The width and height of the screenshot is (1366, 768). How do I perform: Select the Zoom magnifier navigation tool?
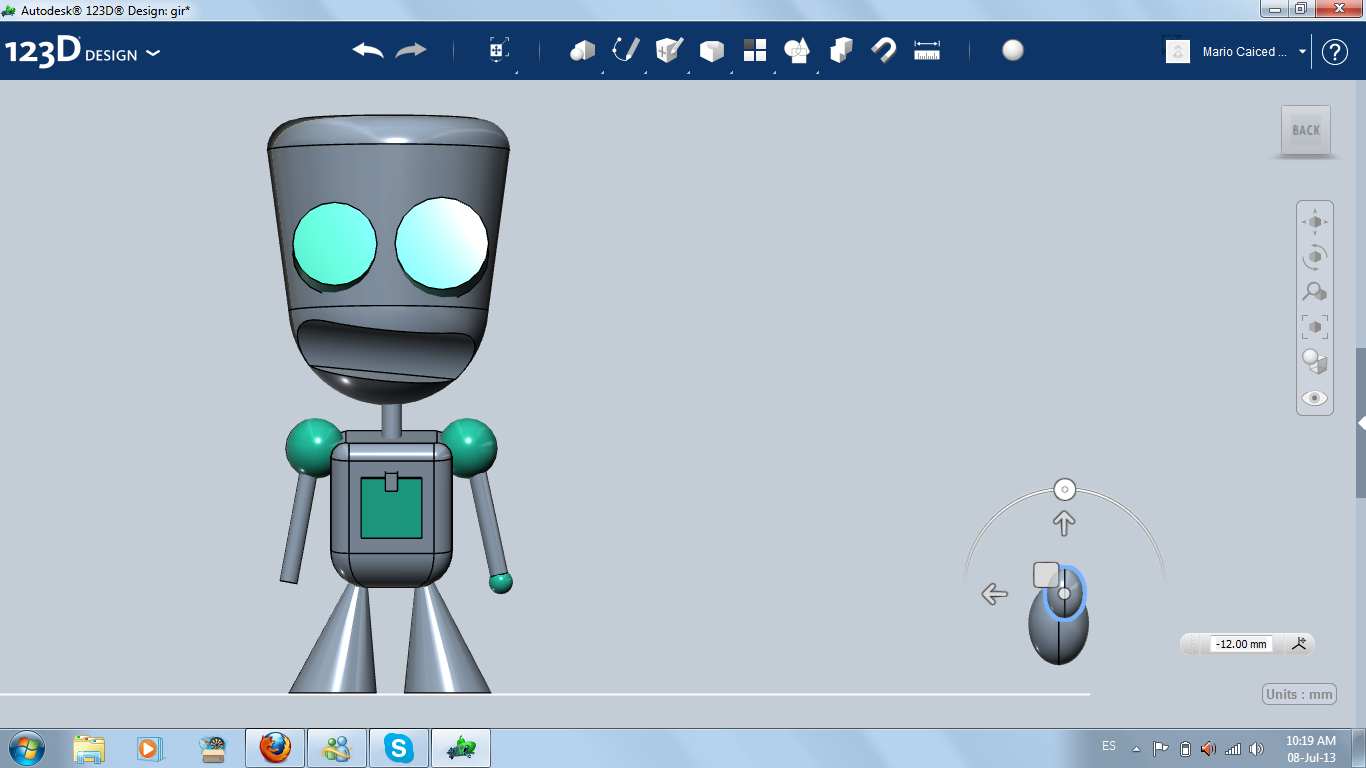[1315, 292]
